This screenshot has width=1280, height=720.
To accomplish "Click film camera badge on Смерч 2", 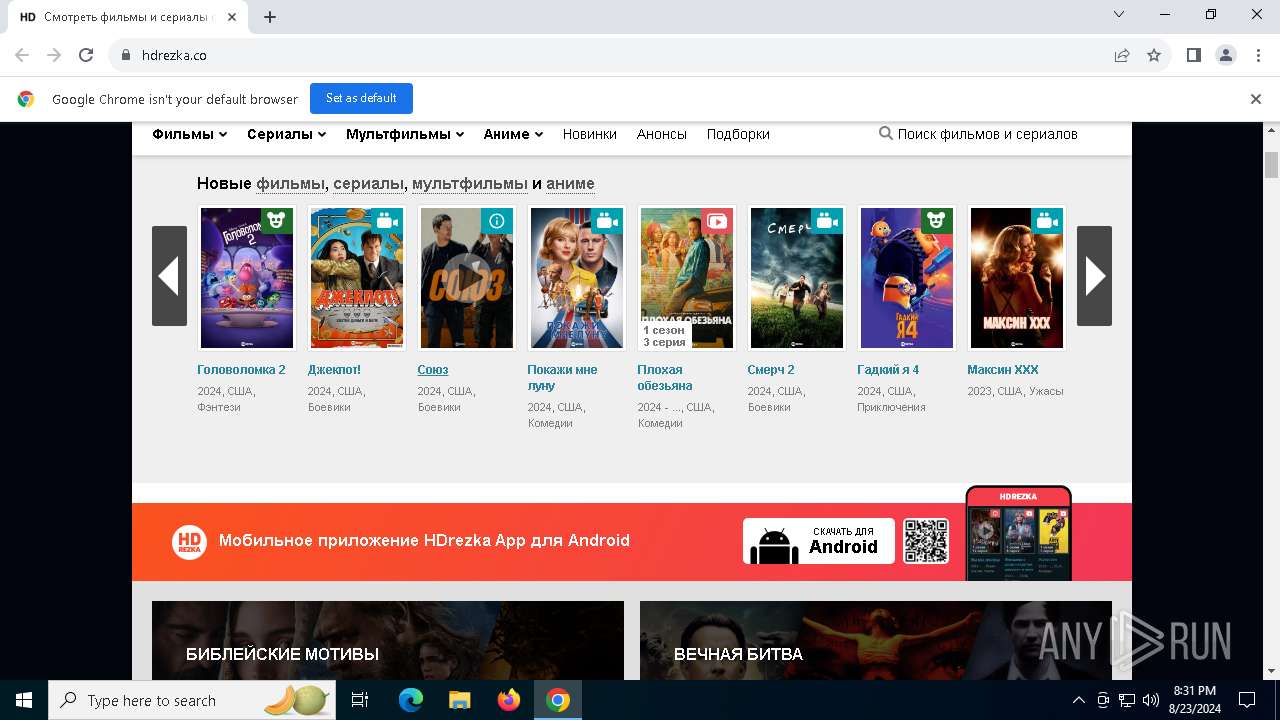I will coord(827,221).
